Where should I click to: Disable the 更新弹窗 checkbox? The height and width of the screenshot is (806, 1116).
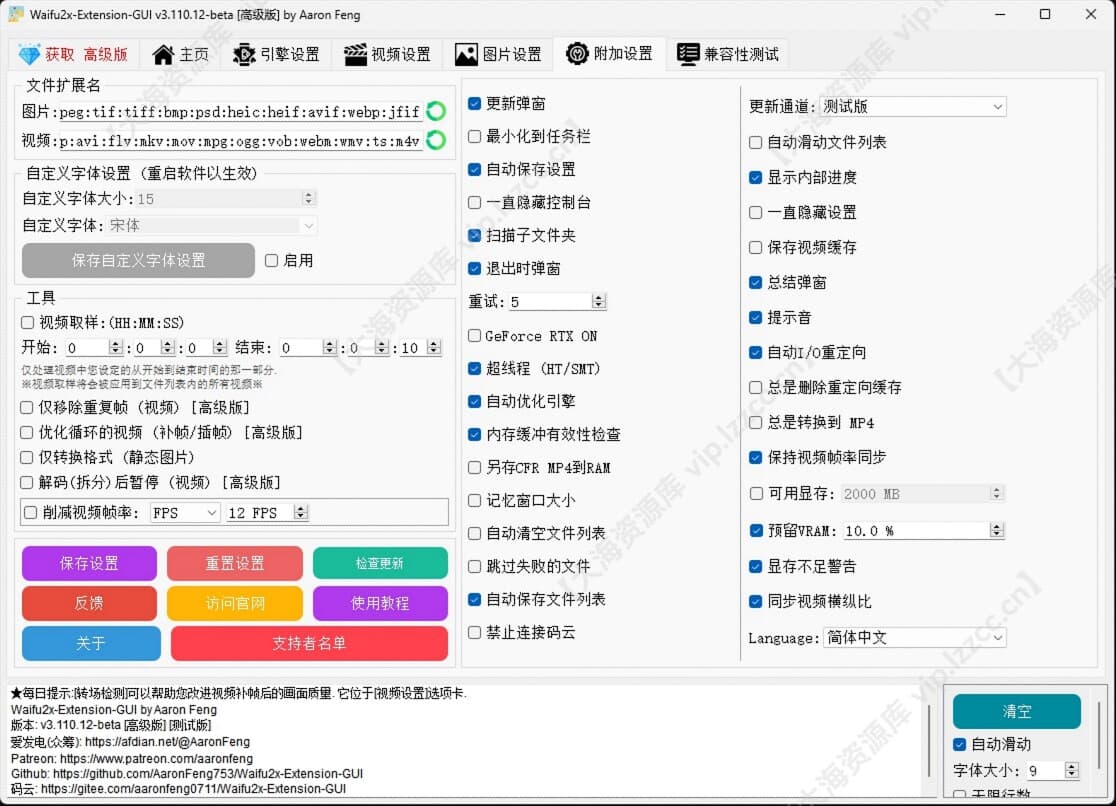(x=475, y=104)
